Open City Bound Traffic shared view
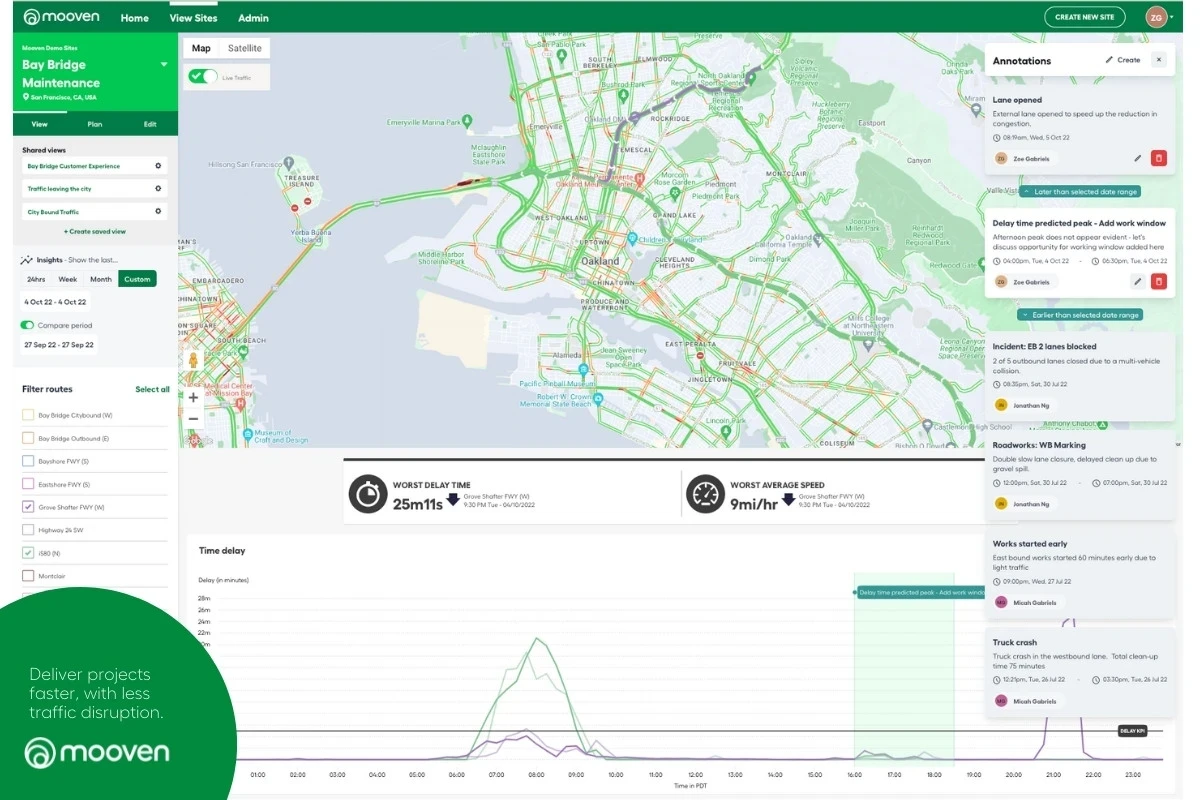The image size is (1200, 800). pos(95,211)
